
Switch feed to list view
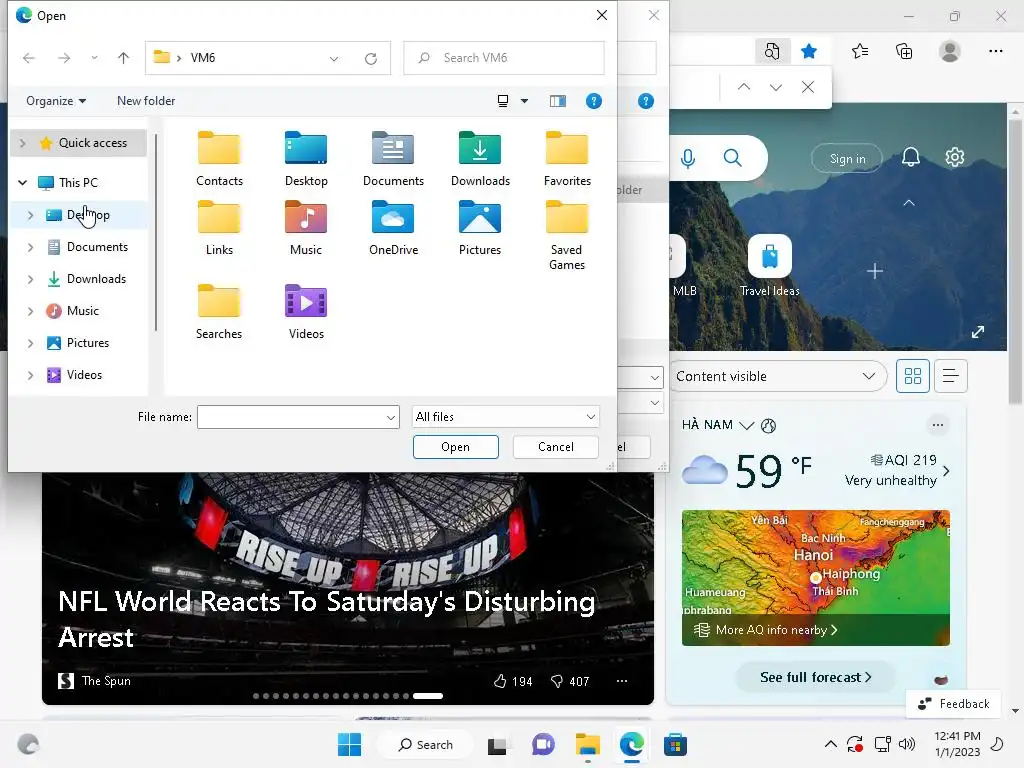coord(951,376)
